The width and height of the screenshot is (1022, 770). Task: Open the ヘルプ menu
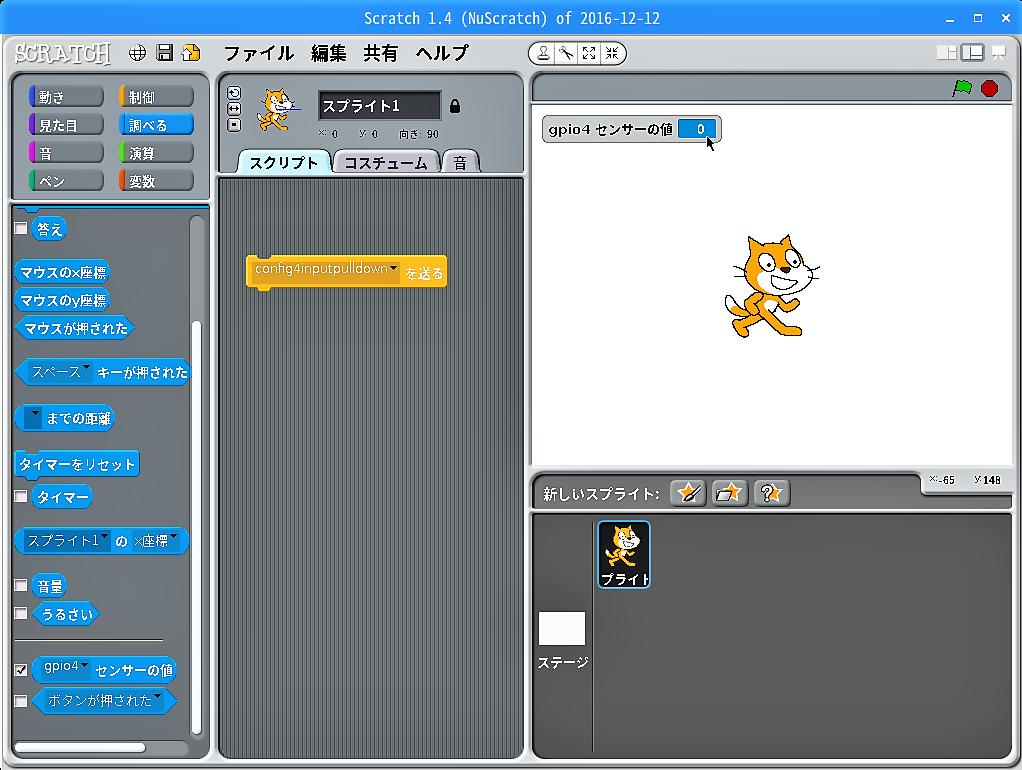click(442, 53)
